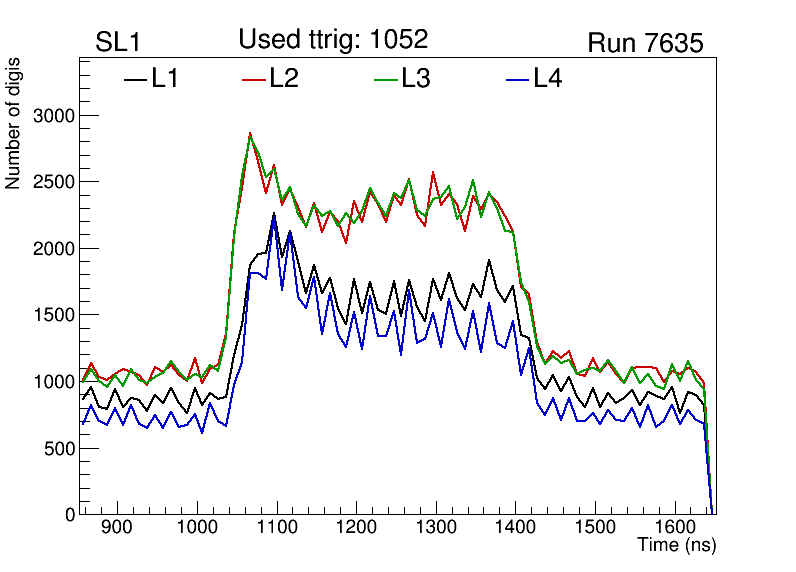Select the L1 legend text label
This screenshot has width=796, height=572.
165,79
